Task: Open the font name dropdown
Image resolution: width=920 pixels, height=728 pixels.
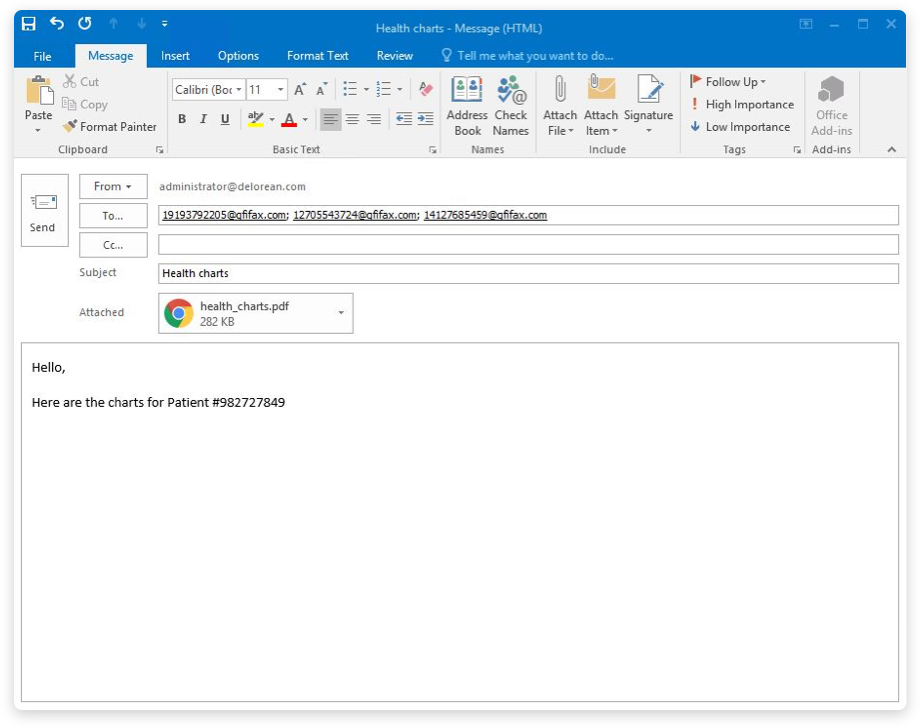Action: click(x=239, y=90)
